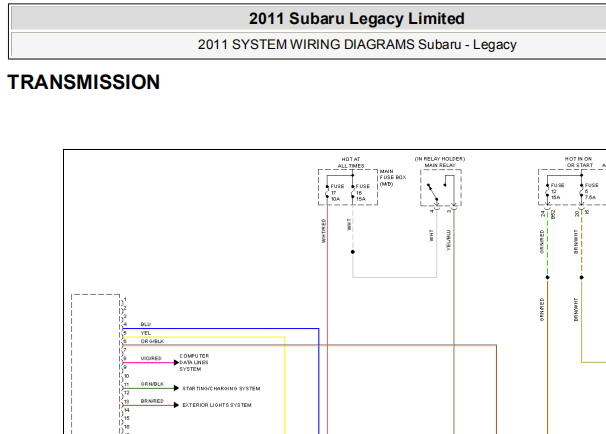
Task: Select the 'FUSE 5 7.5A' label
Action: tap(591, 191)
